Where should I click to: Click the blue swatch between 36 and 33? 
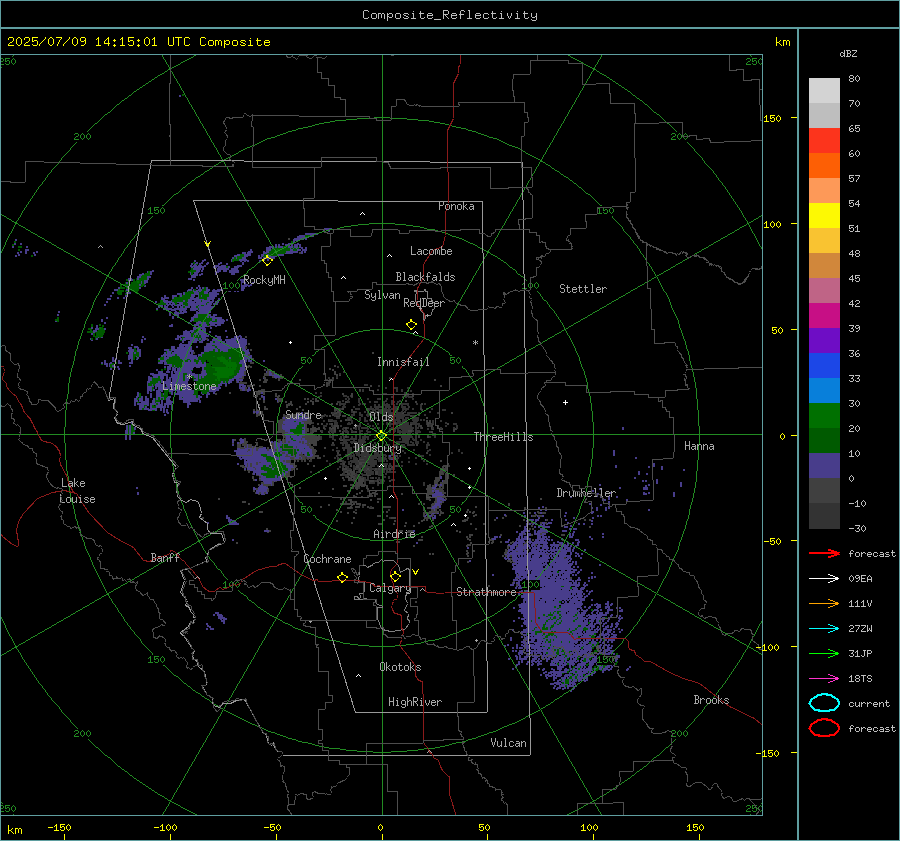click(x=824, y=365)
